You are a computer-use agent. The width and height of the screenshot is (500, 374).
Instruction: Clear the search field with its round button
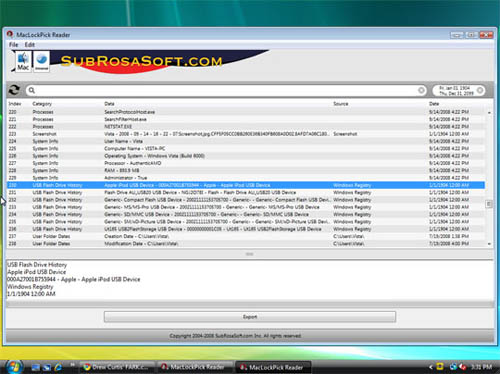[x=421, y=90]
